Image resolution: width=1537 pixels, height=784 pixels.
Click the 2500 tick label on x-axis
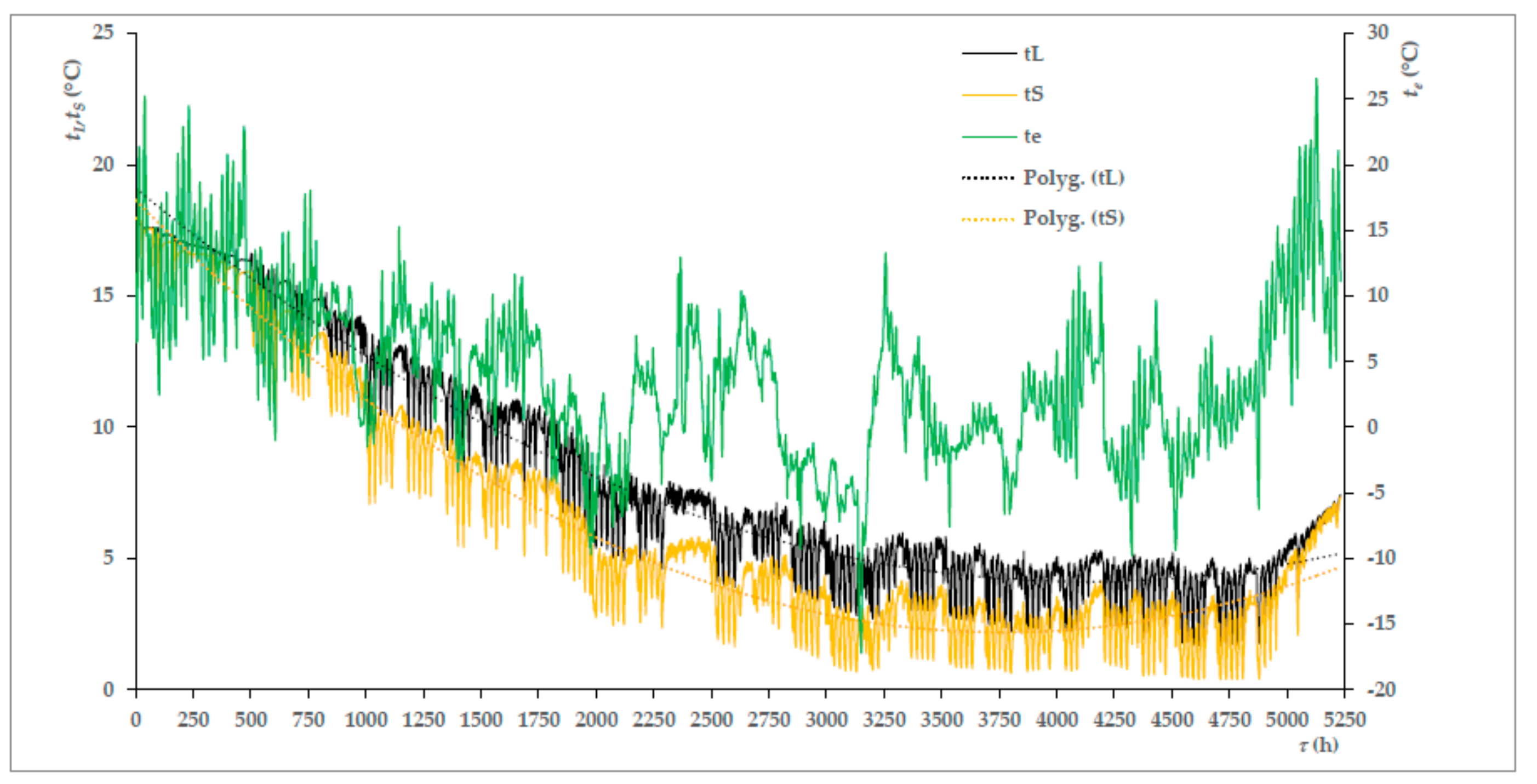pyautogui.click(x=711, y=720)
